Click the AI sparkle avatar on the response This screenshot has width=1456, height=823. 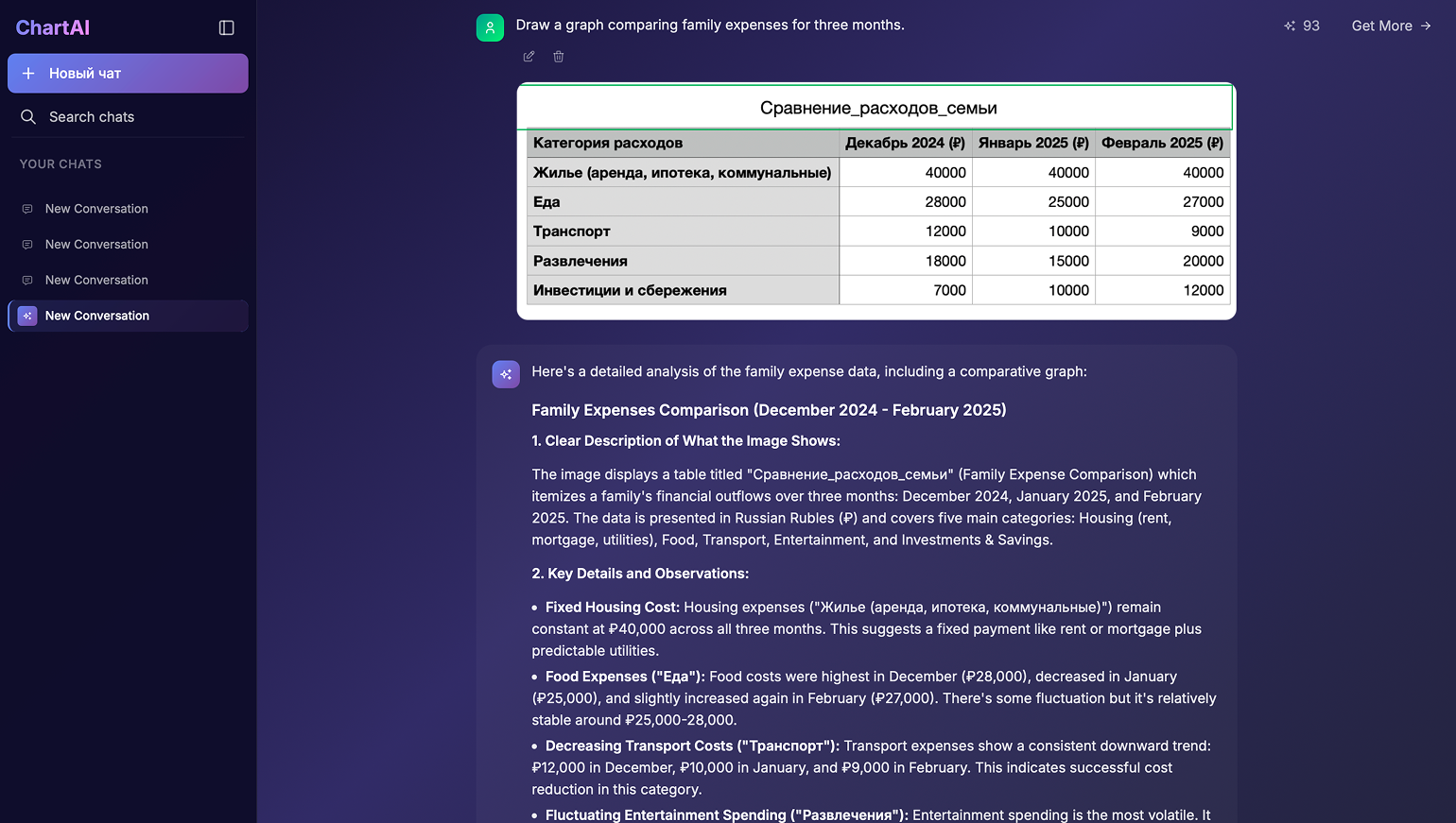[x=506, y=374]
